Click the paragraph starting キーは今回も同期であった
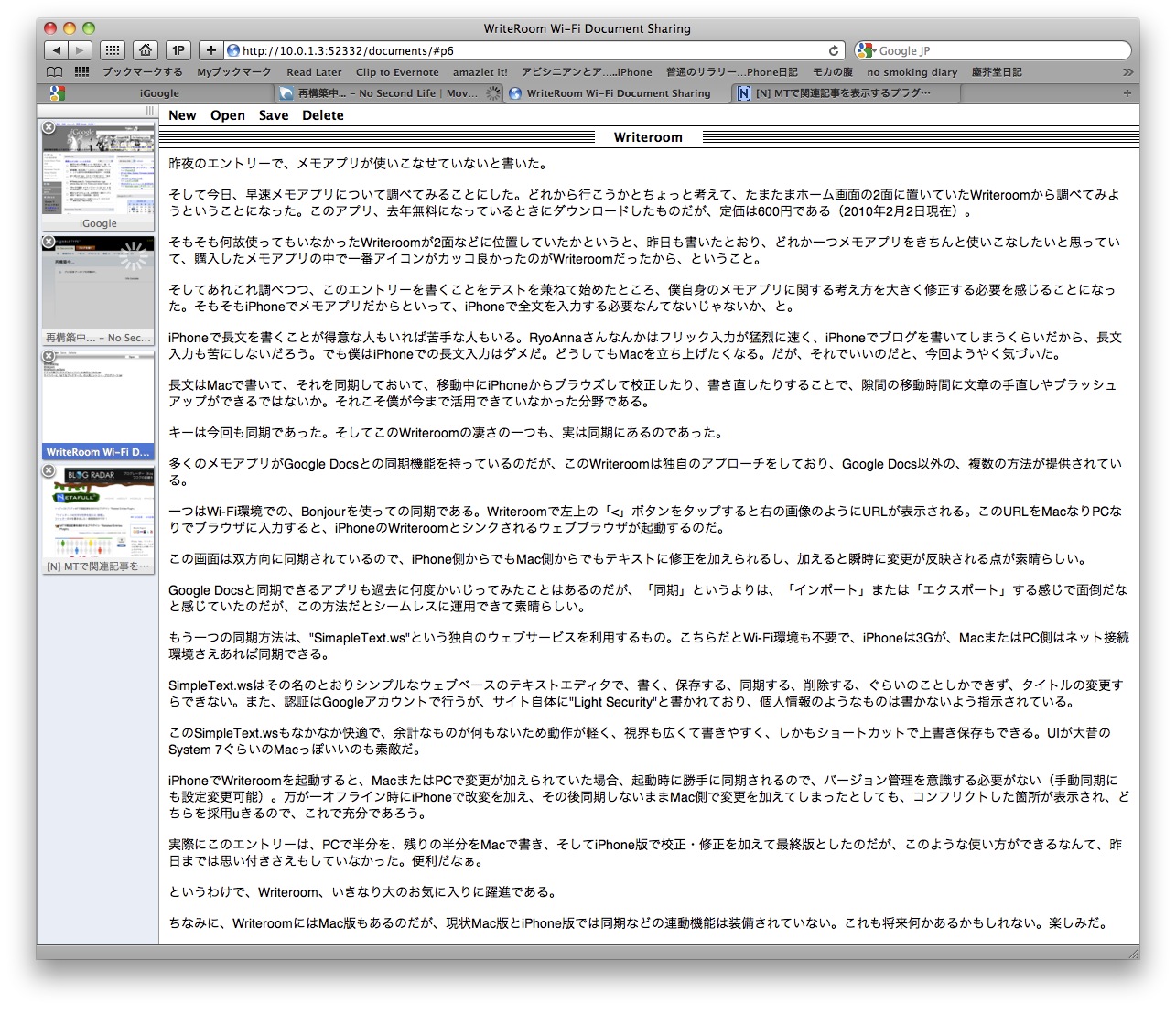 446,433
